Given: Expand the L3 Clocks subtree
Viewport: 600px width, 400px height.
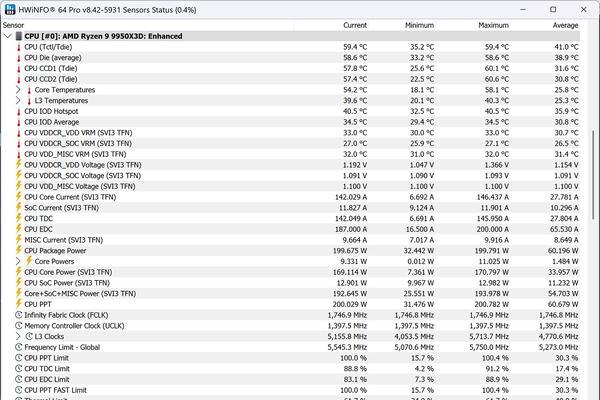Looking at the screenshot, I should [x=18, y=336].
